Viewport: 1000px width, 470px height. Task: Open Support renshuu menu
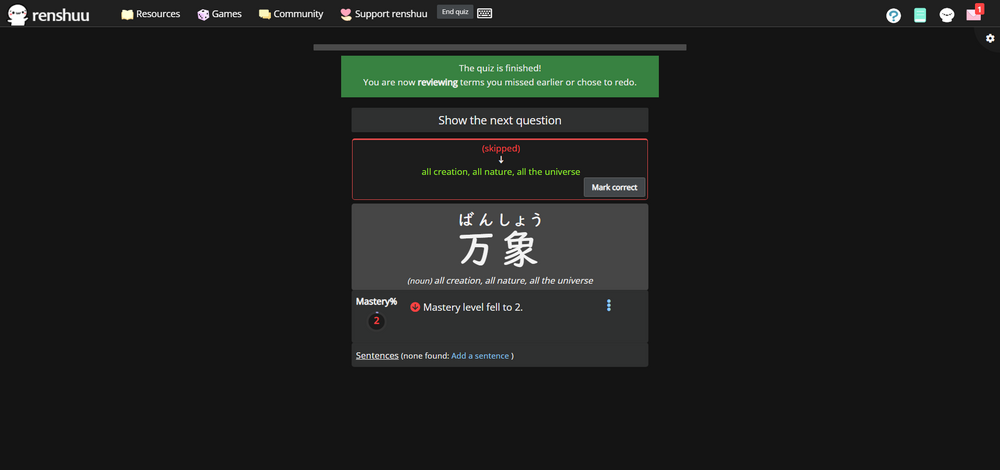pyautogui.click(x=383, y=14)
